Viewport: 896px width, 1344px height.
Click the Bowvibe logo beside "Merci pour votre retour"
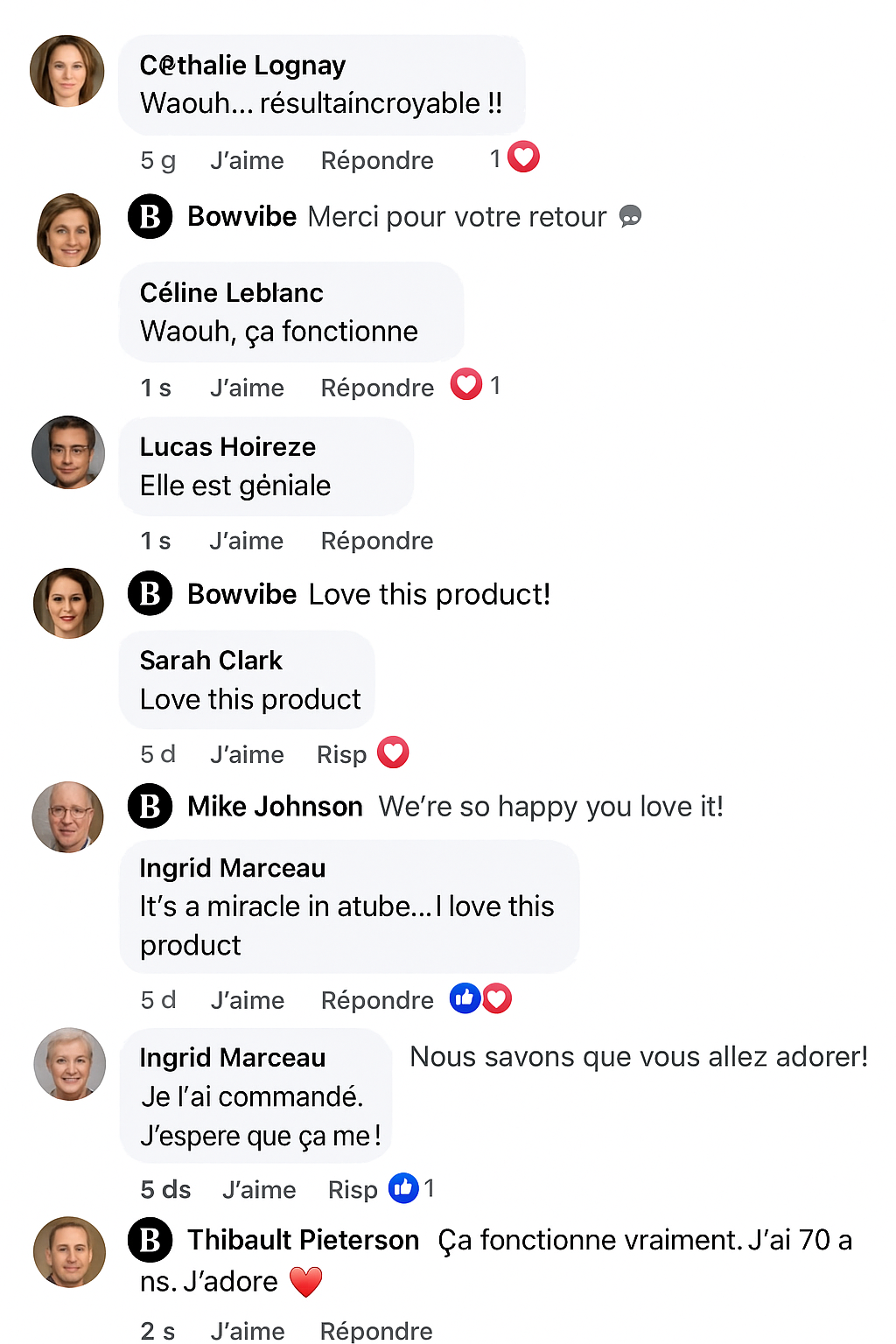pyautogui.click(x=150, y=216)
